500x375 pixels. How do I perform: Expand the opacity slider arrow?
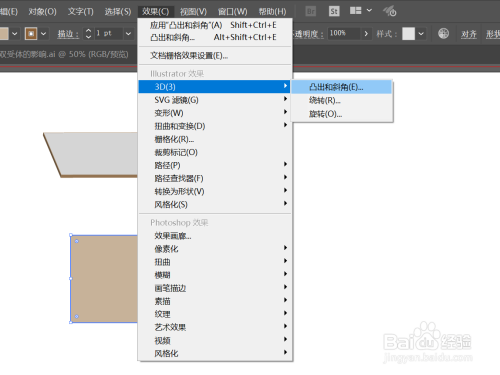tap(366, 34)
